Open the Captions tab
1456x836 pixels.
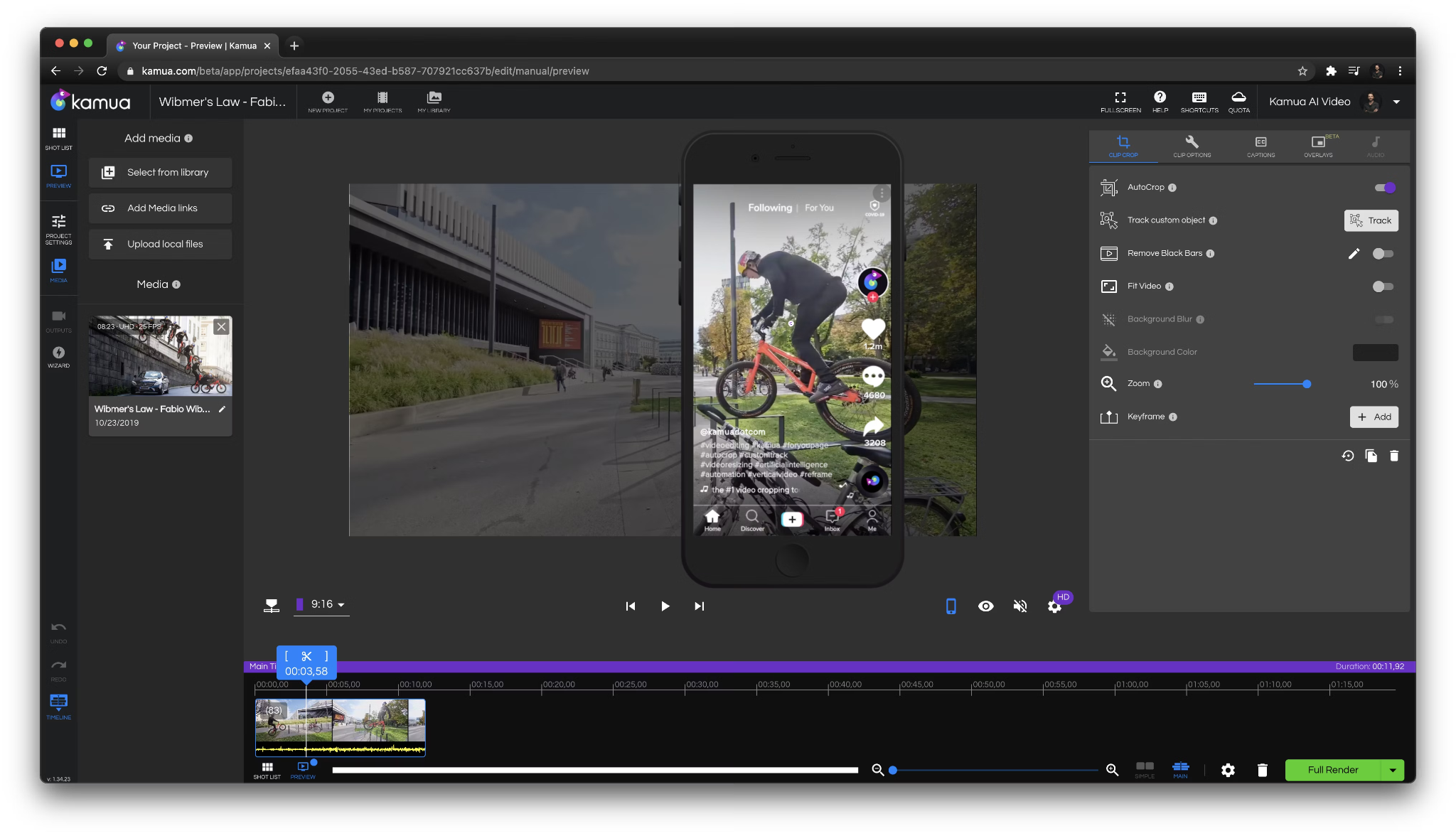1260,146
